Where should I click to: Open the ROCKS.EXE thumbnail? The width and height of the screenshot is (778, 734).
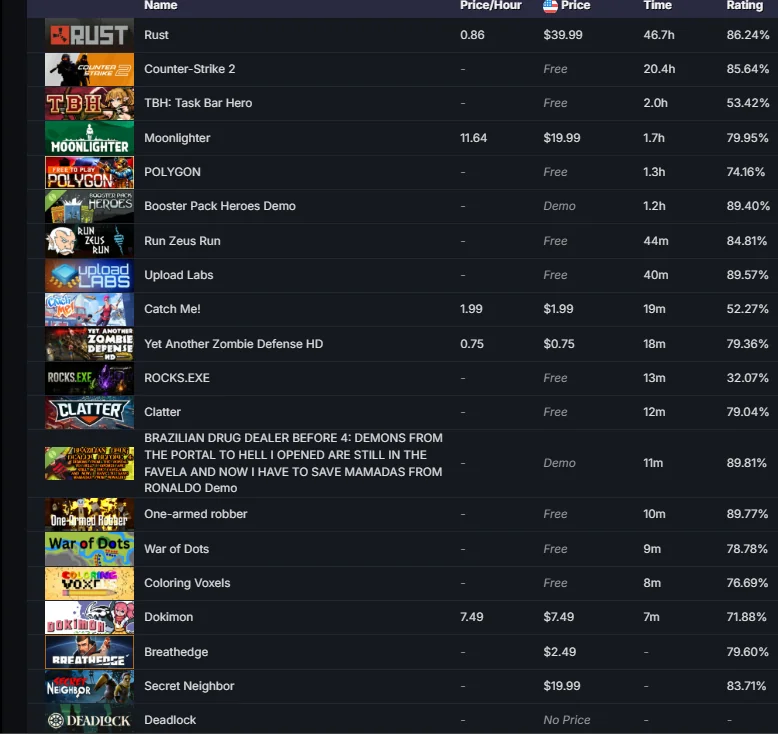89,378
